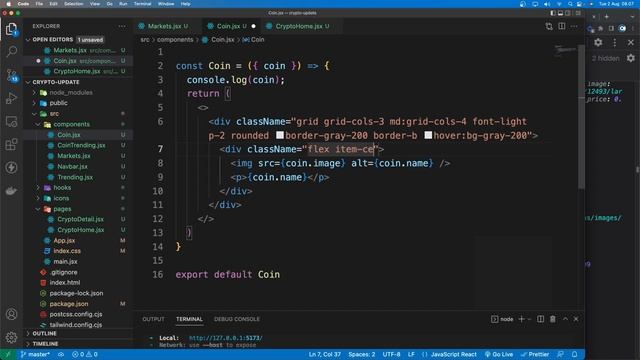Open the File menu in the menu bar
The image size is (640, 360).
39,4
